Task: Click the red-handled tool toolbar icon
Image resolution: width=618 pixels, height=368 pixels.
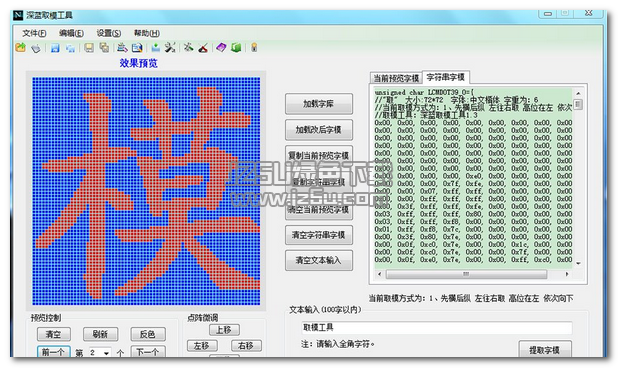Action: (x=203, y=48)
